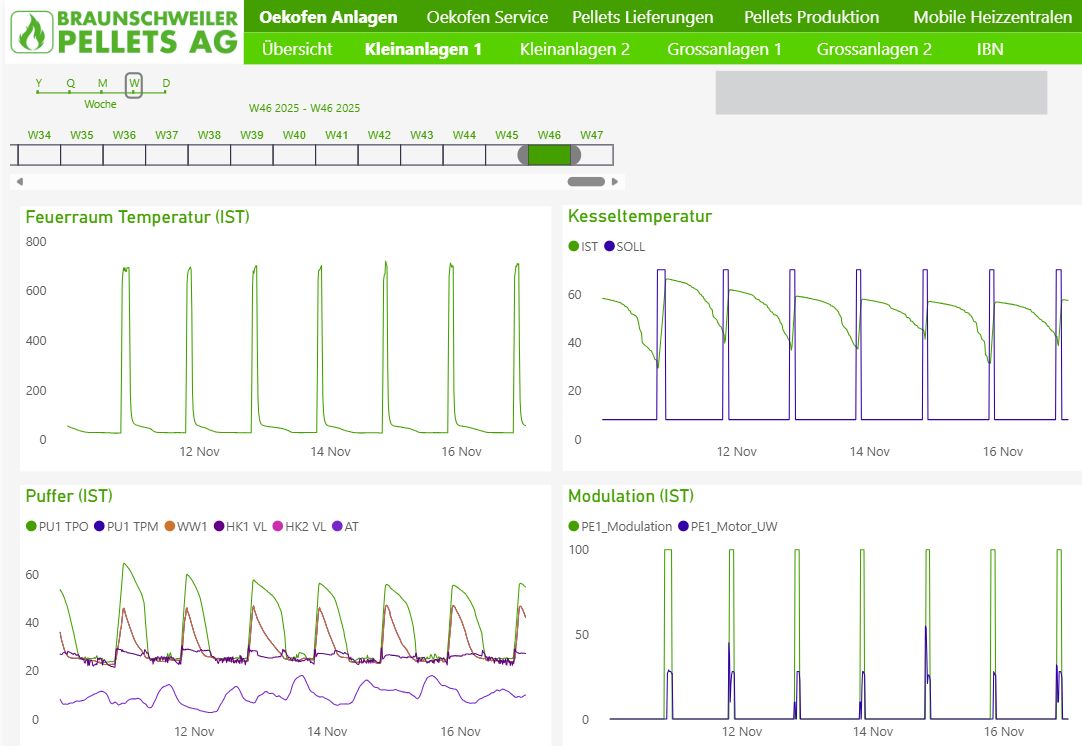
Task: Select the Y (year) granularity option
Action: [38, 90]
